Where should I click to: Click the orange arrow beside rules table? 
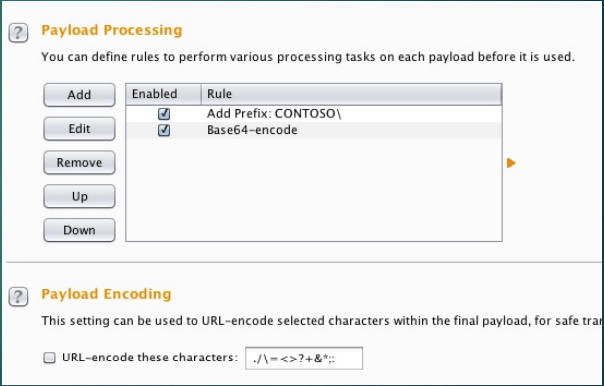(511, 163)
